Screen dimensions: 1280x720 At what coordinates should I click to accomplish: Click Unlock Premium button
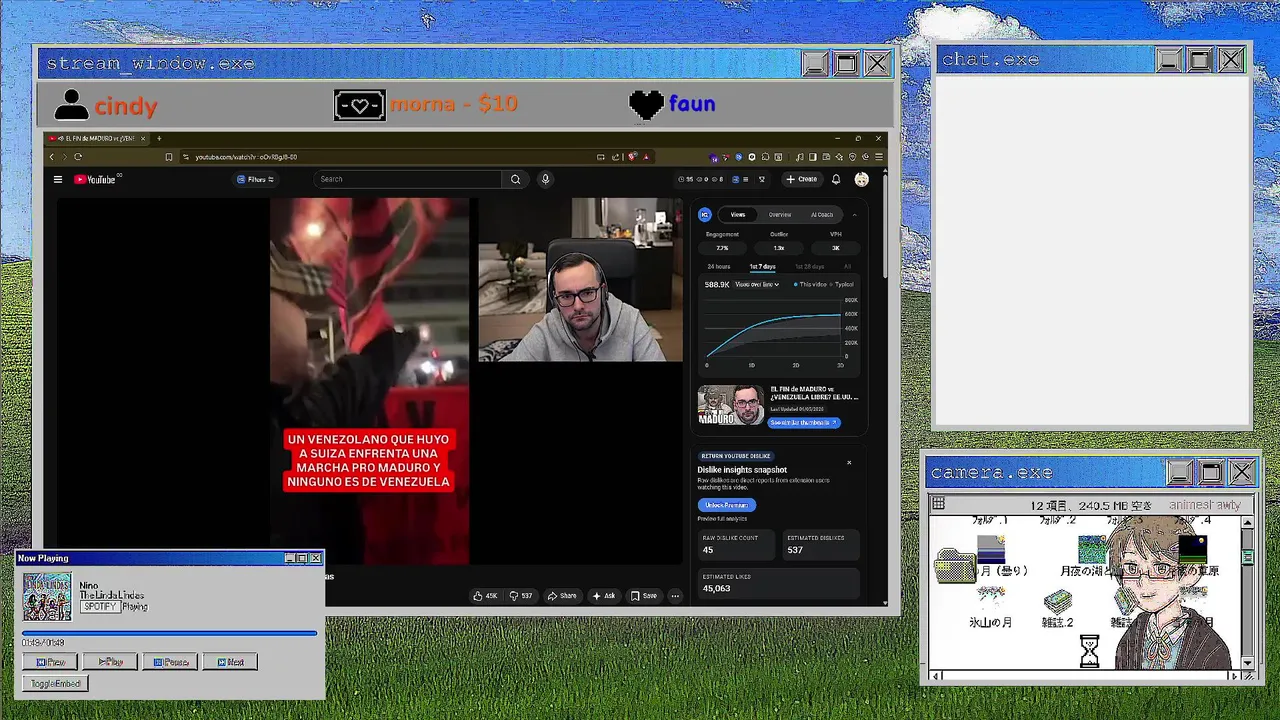click(726, 505)
